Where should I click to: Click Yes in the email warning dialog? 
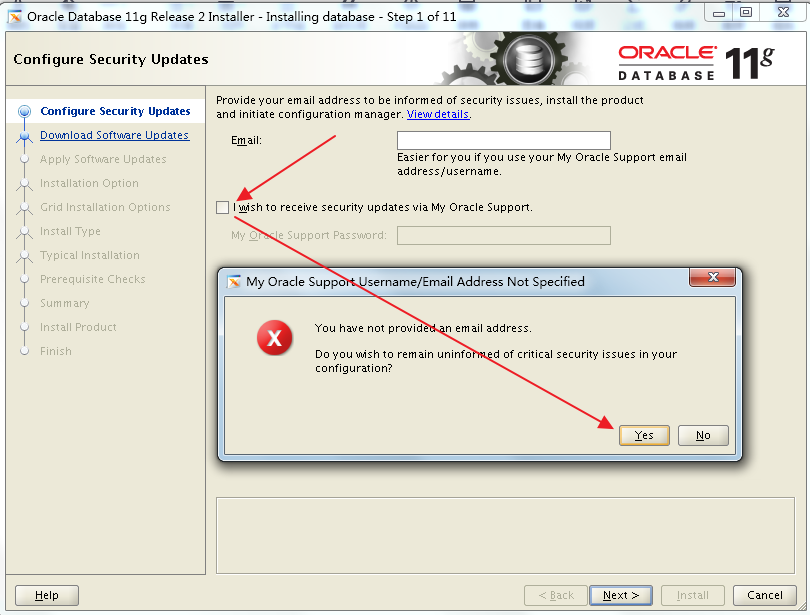644,435
